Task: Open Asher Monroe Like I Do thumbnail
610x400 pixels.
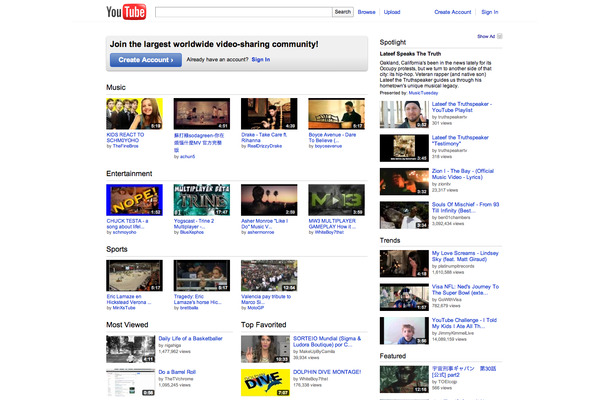Action: [x=269, y=200]
